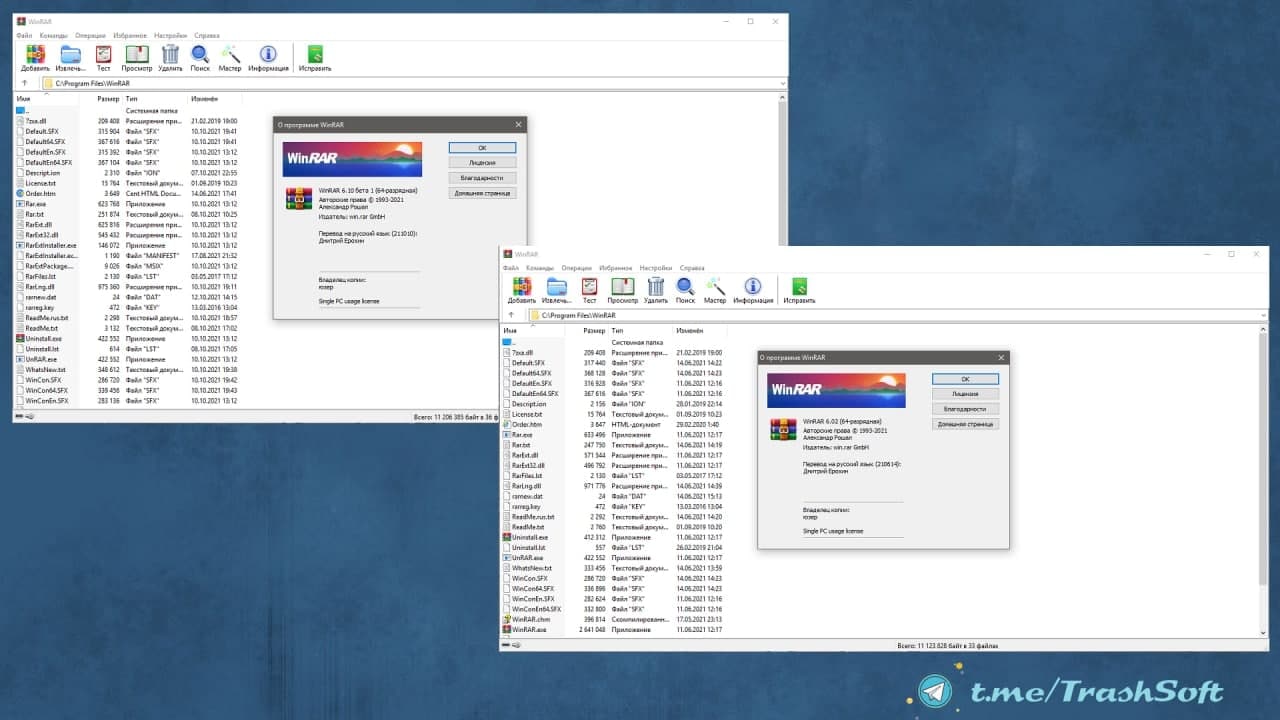This screenshot has width=1280, height=720.
Task: Launch Мастер wizard in the top-left WinRAR window
Action: [230, 55]
